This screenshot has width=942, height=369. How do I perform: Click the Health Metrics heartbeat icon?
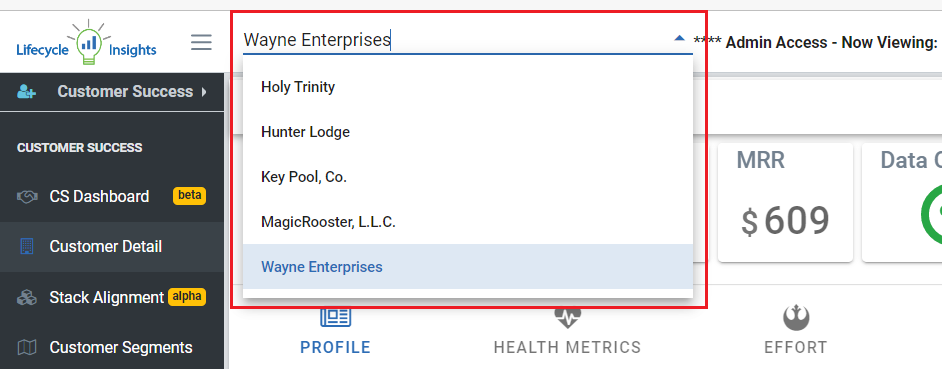click(567, 318)
